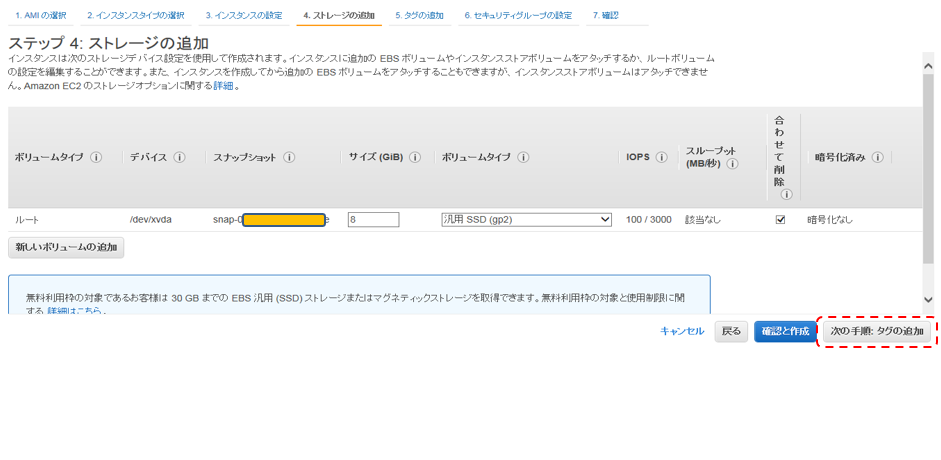Viewport: 941px width, 460px height.
Task: Select tab 4. ストレージの追加
Action: click(339, 16)
